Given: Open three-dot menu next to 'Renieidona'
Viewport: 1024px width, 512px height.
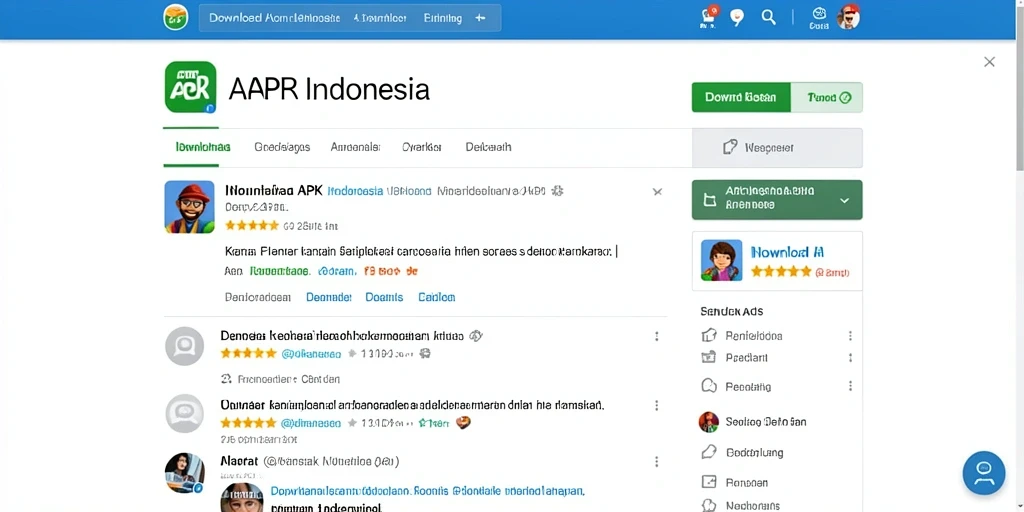Looking at the screenshot, I should coord(850,336).
